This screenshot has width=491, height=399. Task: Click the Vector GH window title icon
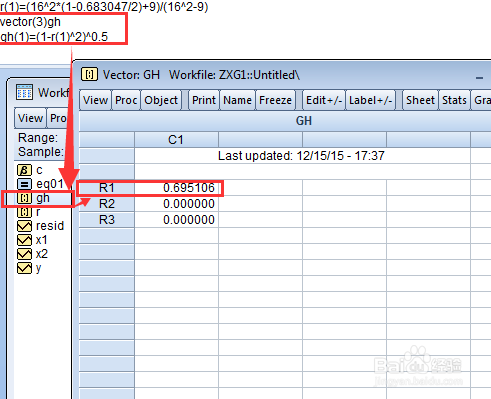pos(89,74)
